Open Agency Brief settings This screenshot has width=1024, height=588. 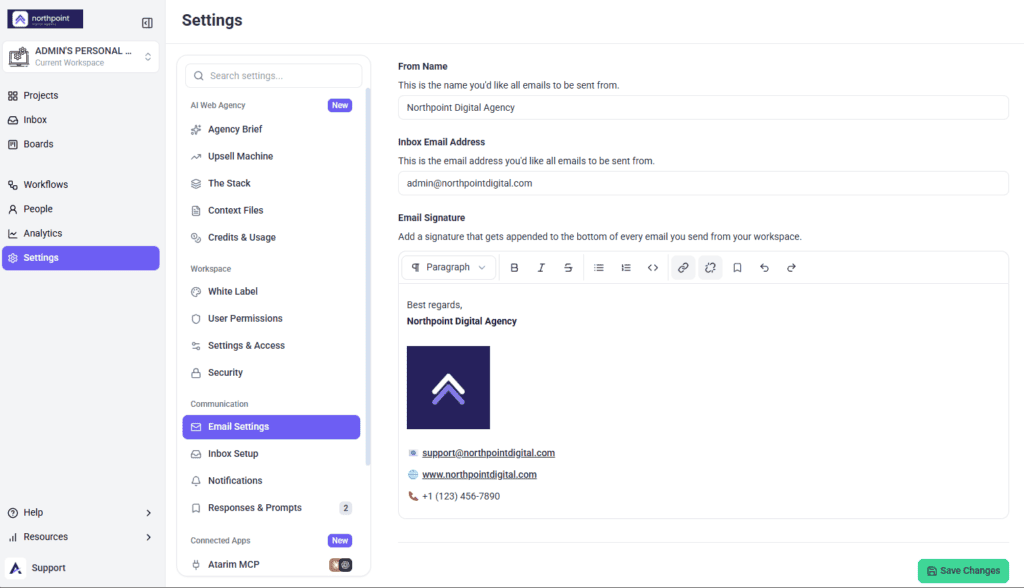click(271, 129)
